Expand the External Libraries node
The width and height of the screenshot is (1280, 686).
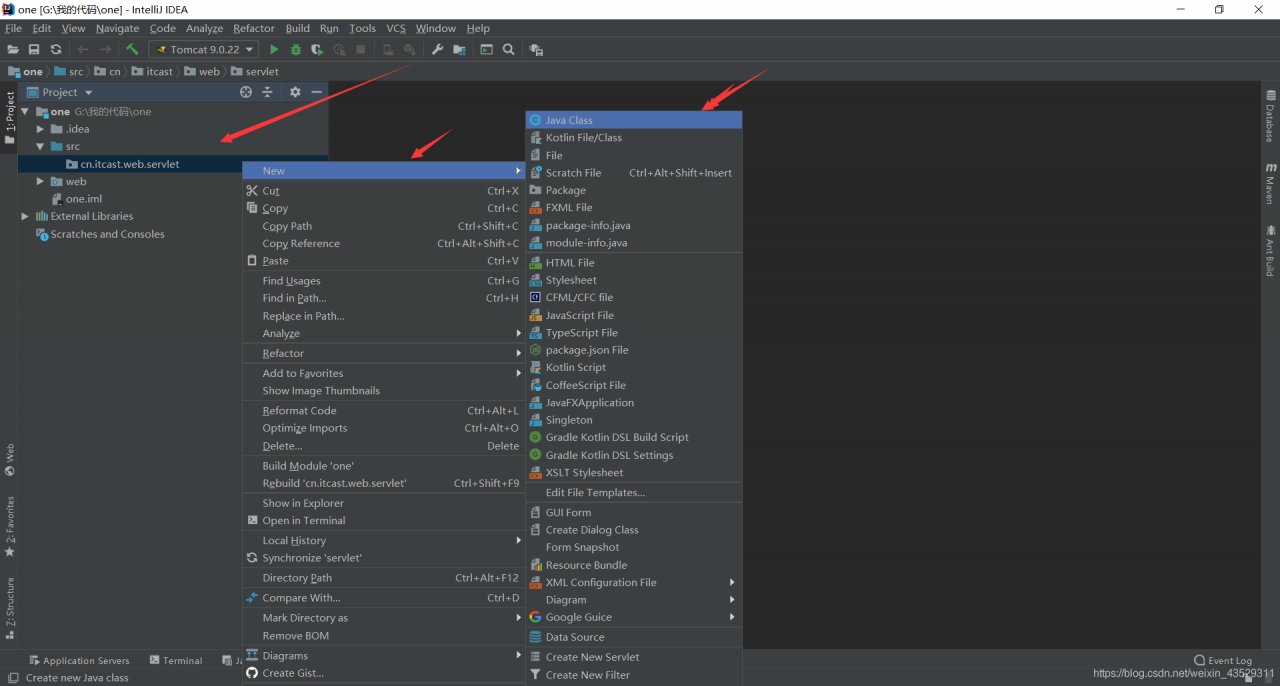[x=25, y=216]
